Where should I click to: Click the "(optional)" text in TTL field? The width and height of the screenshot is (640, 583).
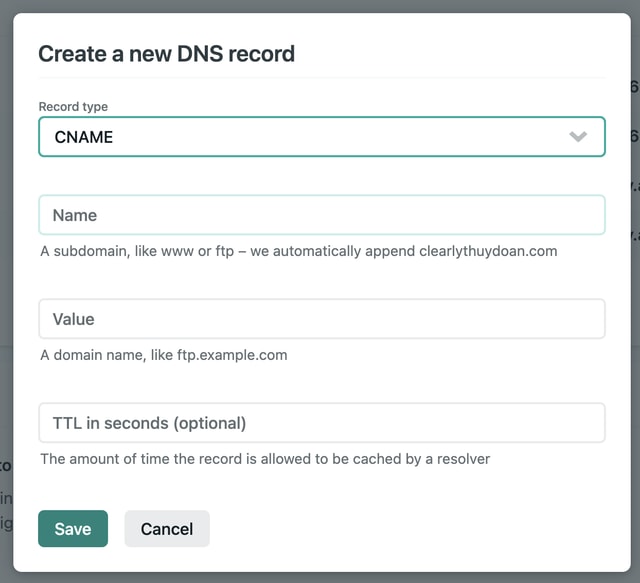click(210, 423)
